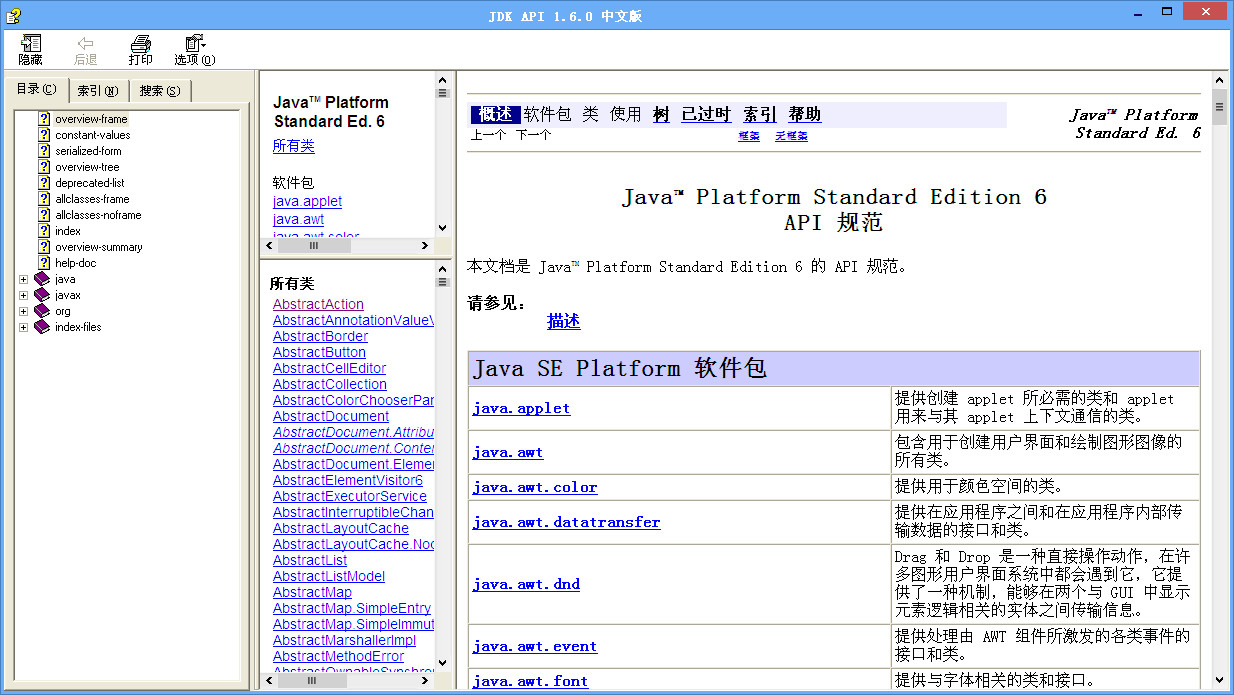
Task: Switch to the Contents (目录) tab
Action: (37, 89)
